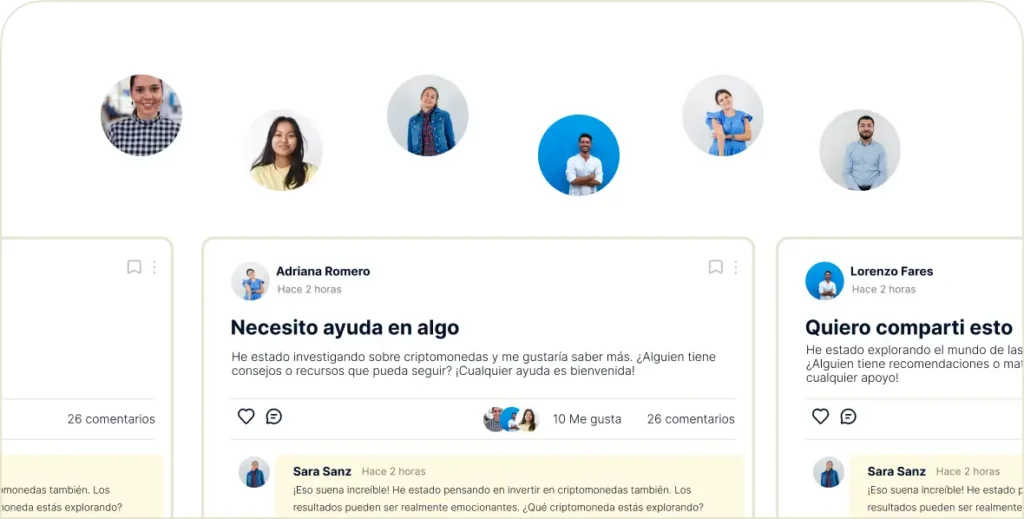The height and width of the screenshot is (519, 1024).
Task: Click Sara Sanz avatar in middle comment
Action: (254, 472)
